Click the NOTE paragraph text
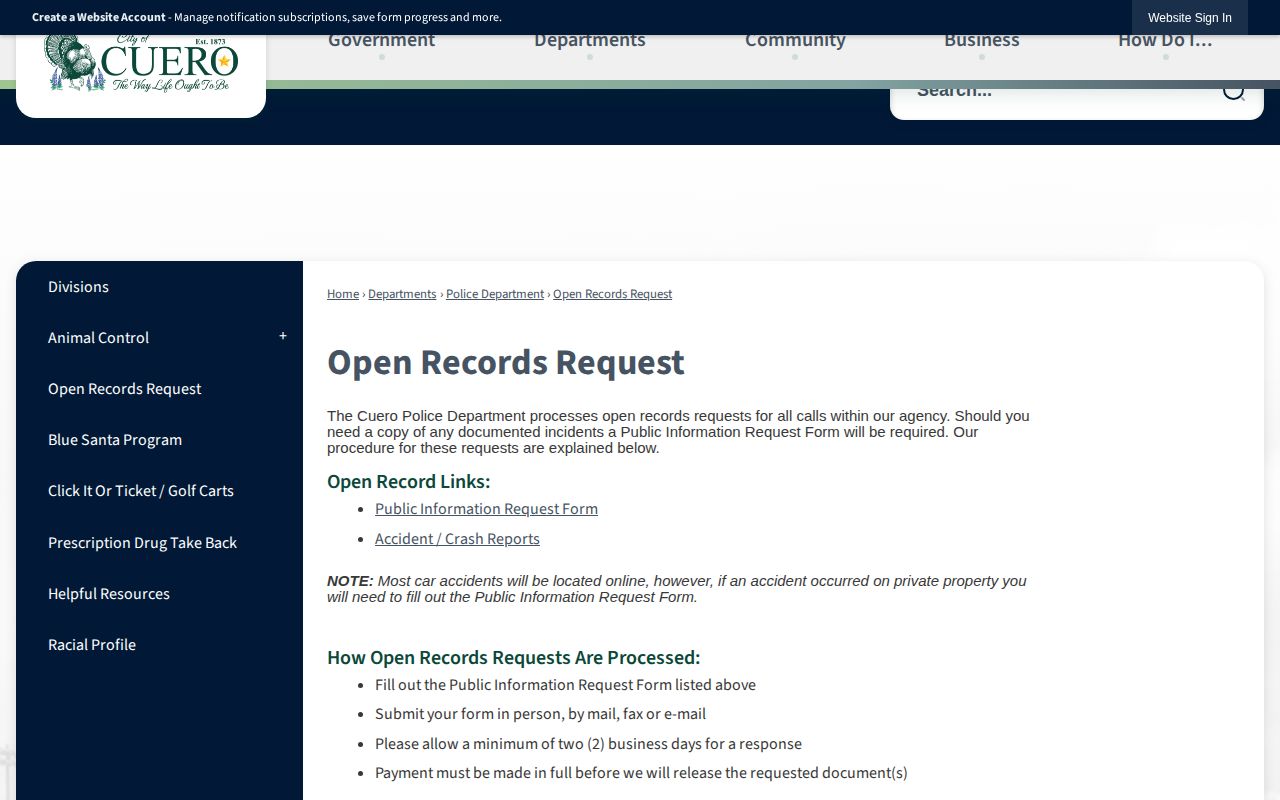This screenshot has height=800, width=1280. (677, 589)
